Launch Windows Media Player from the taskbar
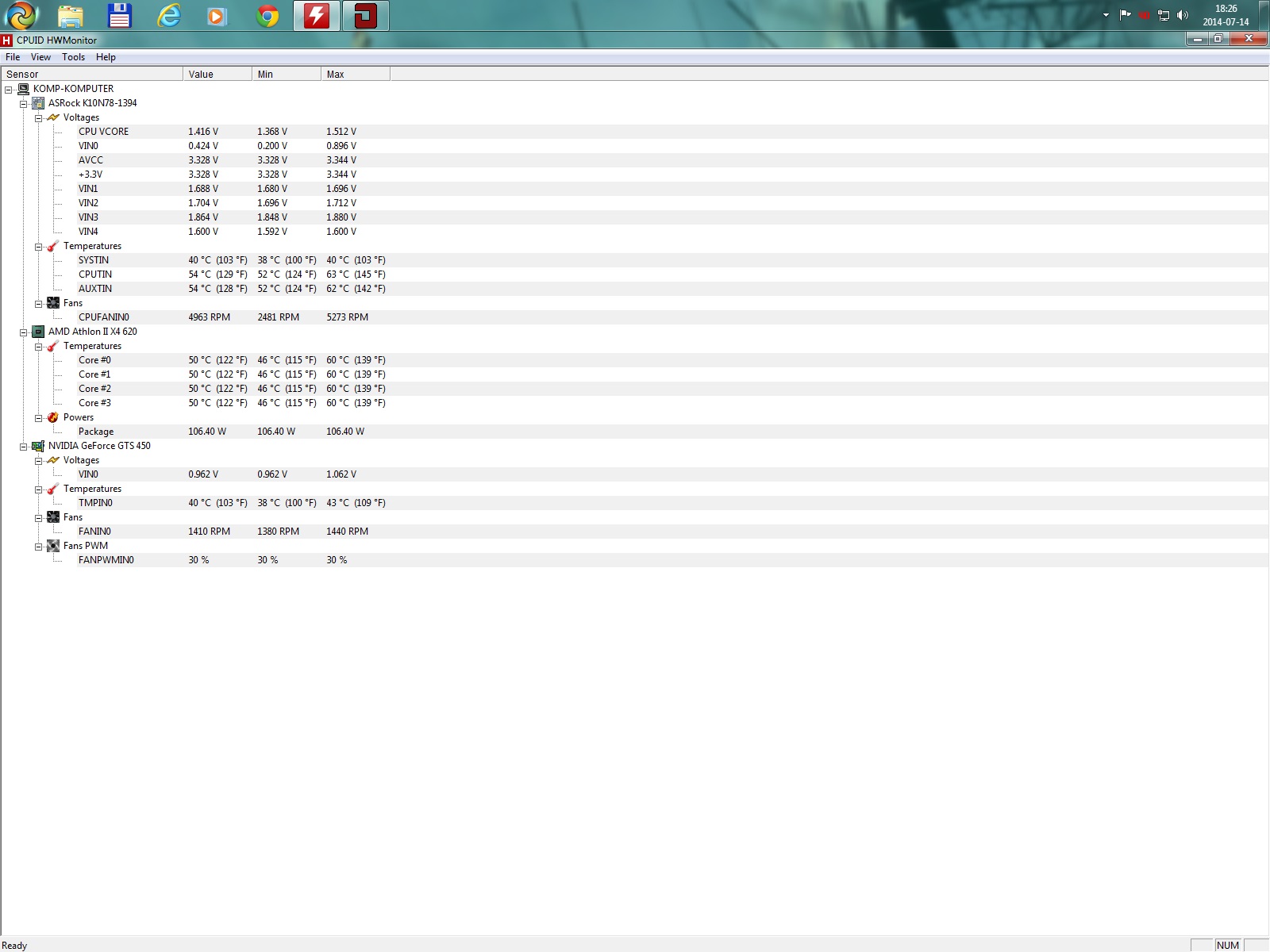This screenshot has width=1270, height=952. (217, 16)
